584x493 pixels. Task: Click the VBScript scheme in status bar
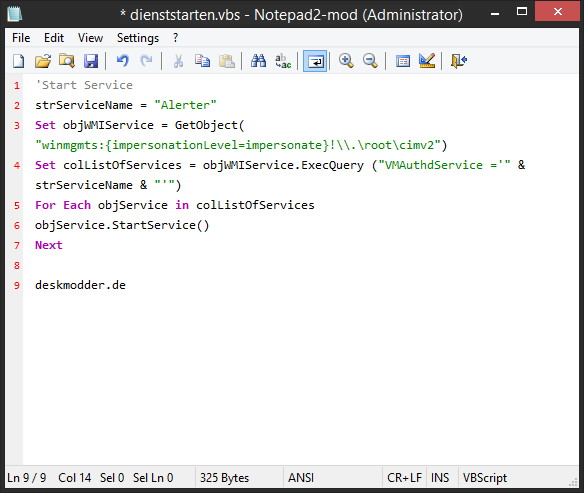485,478
